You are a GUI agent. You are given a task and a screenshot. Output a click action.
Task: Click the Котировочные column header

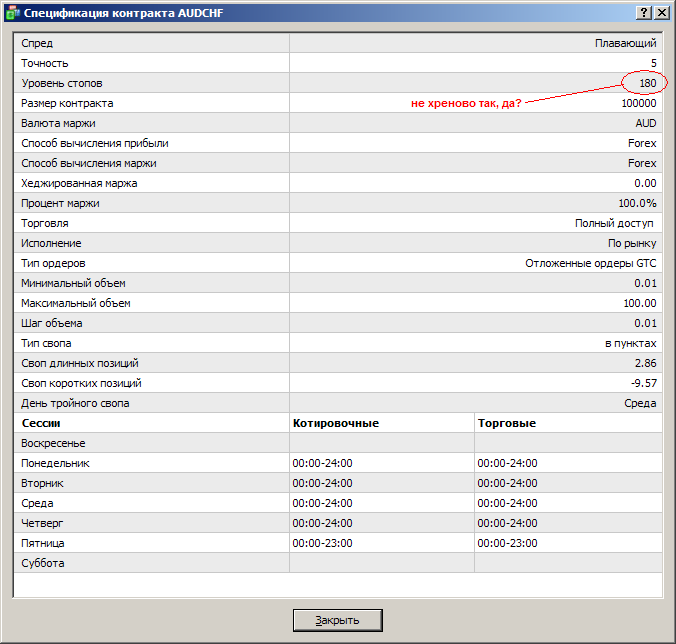[x=382, y=423]
